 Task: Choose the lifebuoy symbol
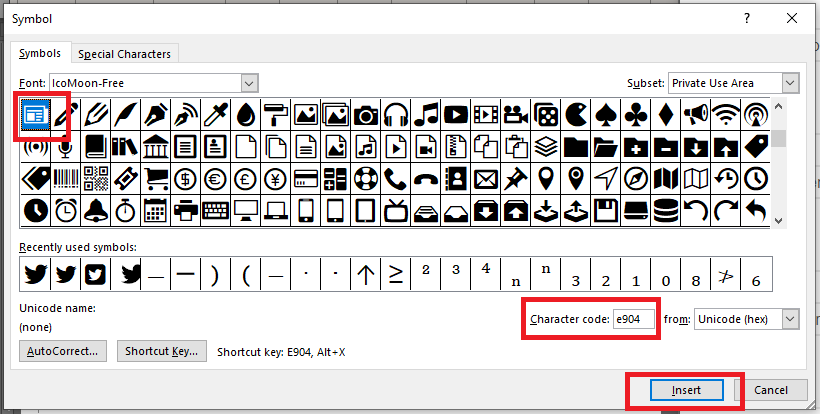pos(366,179)
